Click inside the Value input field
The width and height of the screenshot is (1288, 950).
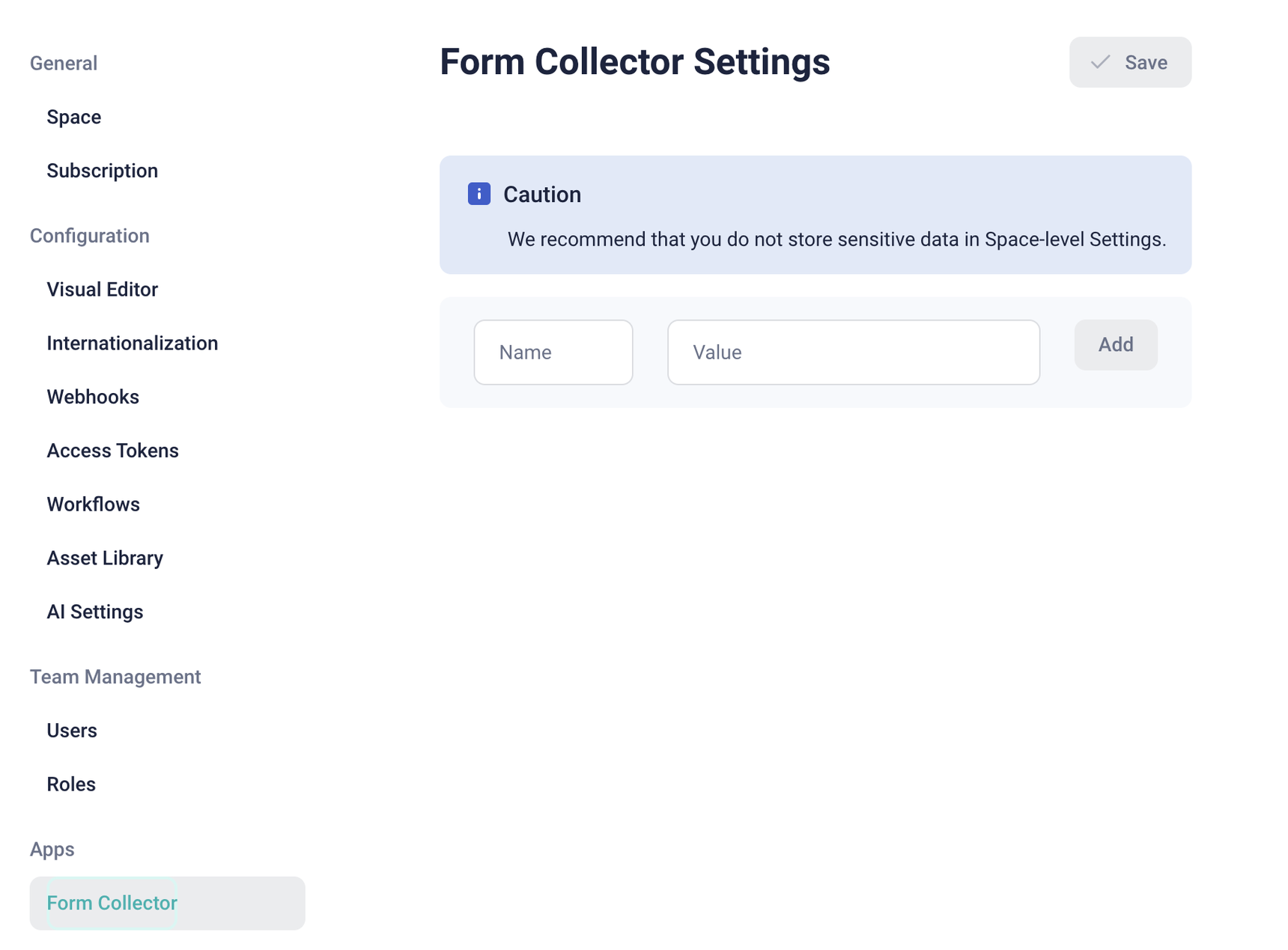853,352
